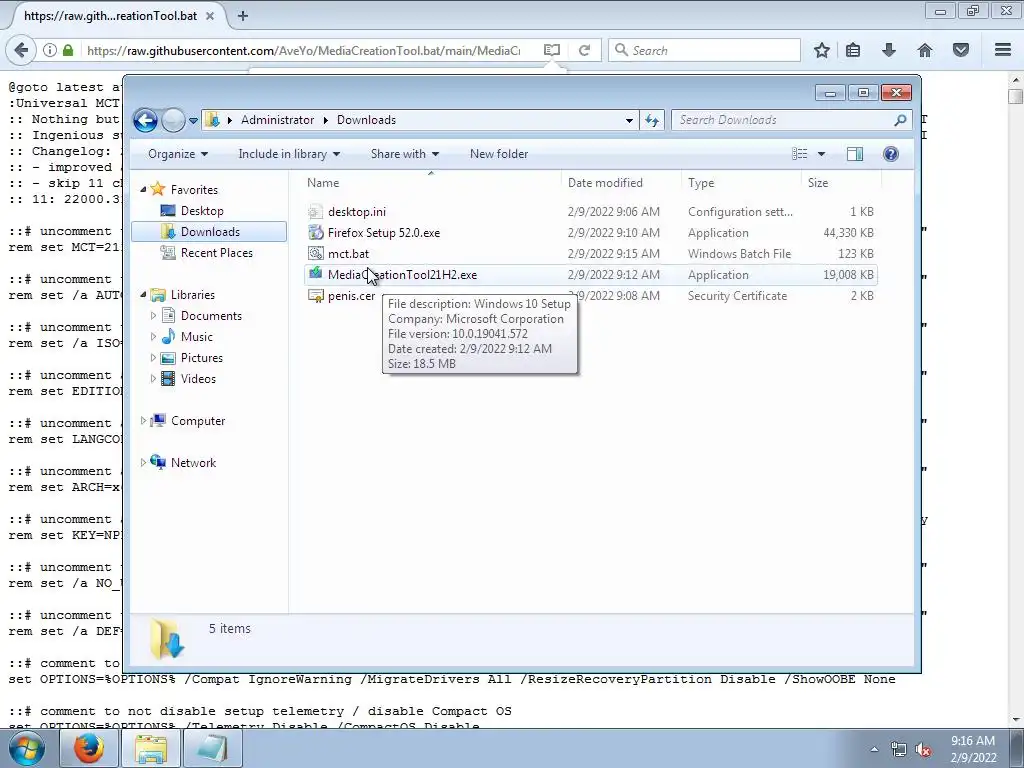This screenshot has width=1024, height=768.
Task: Select the Music library
Action: pos(197,337)
